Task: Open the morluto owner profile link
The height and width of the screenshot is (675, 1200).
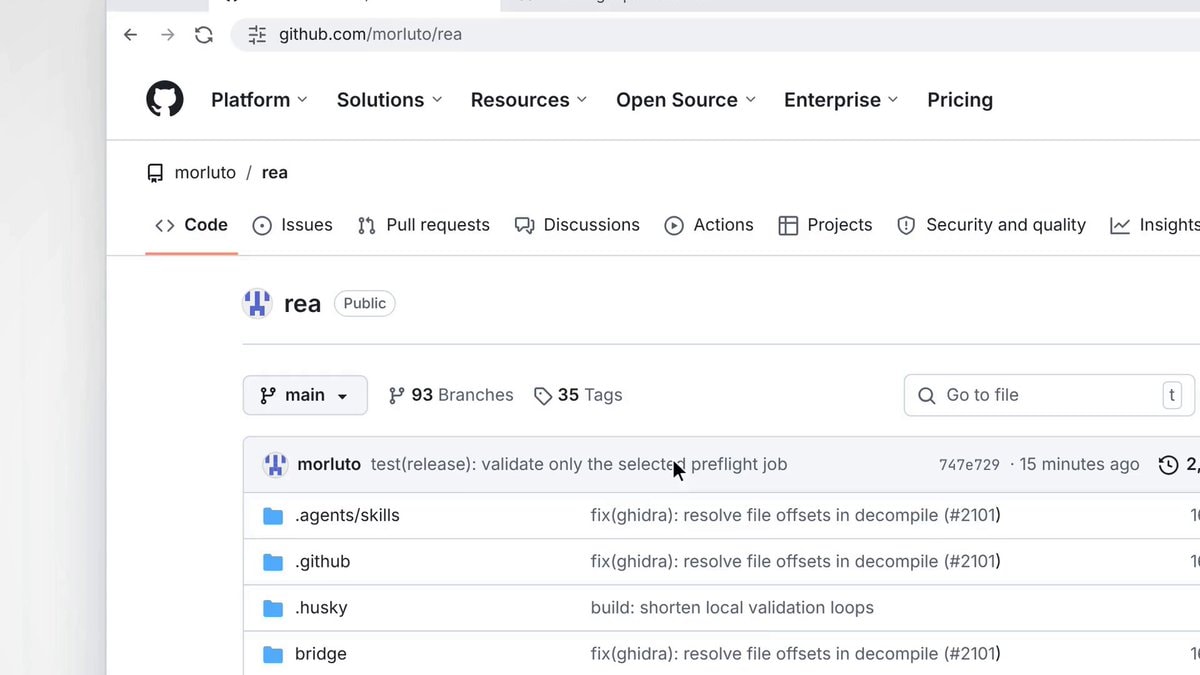Action: [x=205, y=173]
